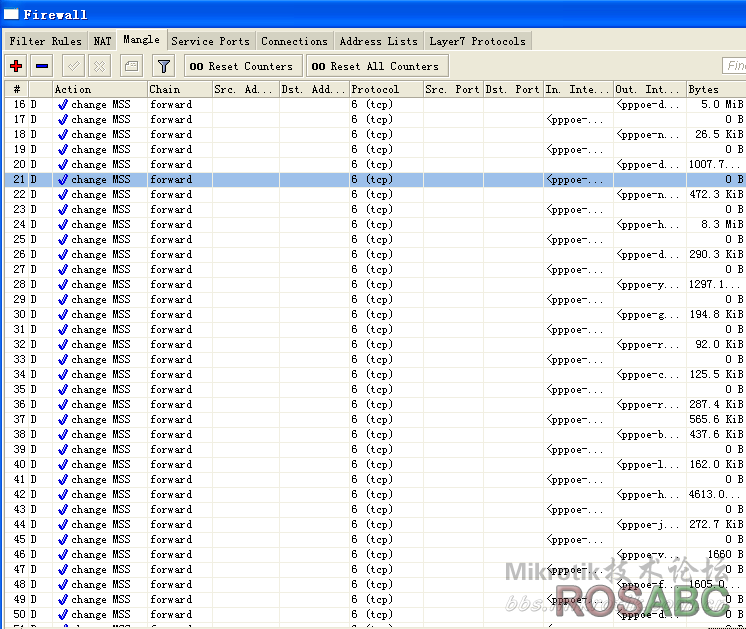The height and width of the screenshot is (629, 746).
Task: Click the change MSS icon in row 30
Action: (x=62, y=314)
